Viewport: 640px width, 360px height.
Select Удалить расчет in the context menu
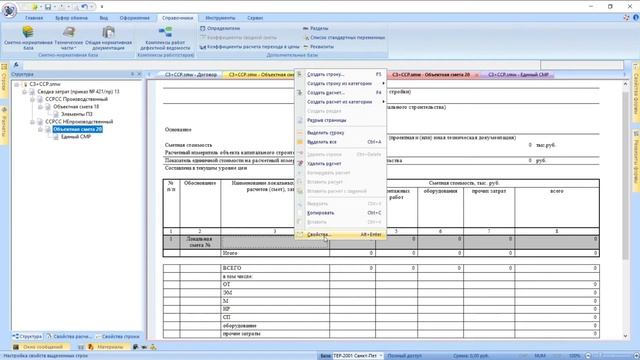340,164
